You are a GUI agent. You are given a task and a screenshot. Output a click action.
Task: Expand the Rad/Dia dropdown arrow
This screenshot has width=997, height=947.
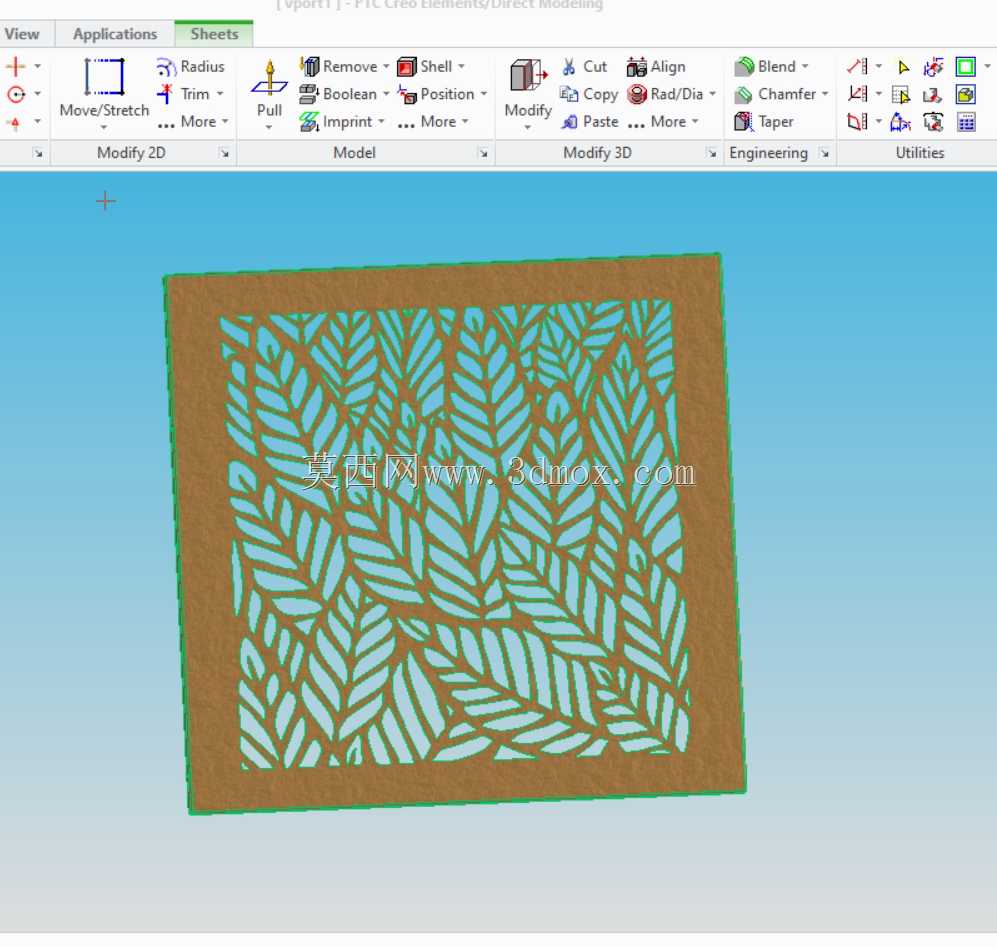[712, 94]
